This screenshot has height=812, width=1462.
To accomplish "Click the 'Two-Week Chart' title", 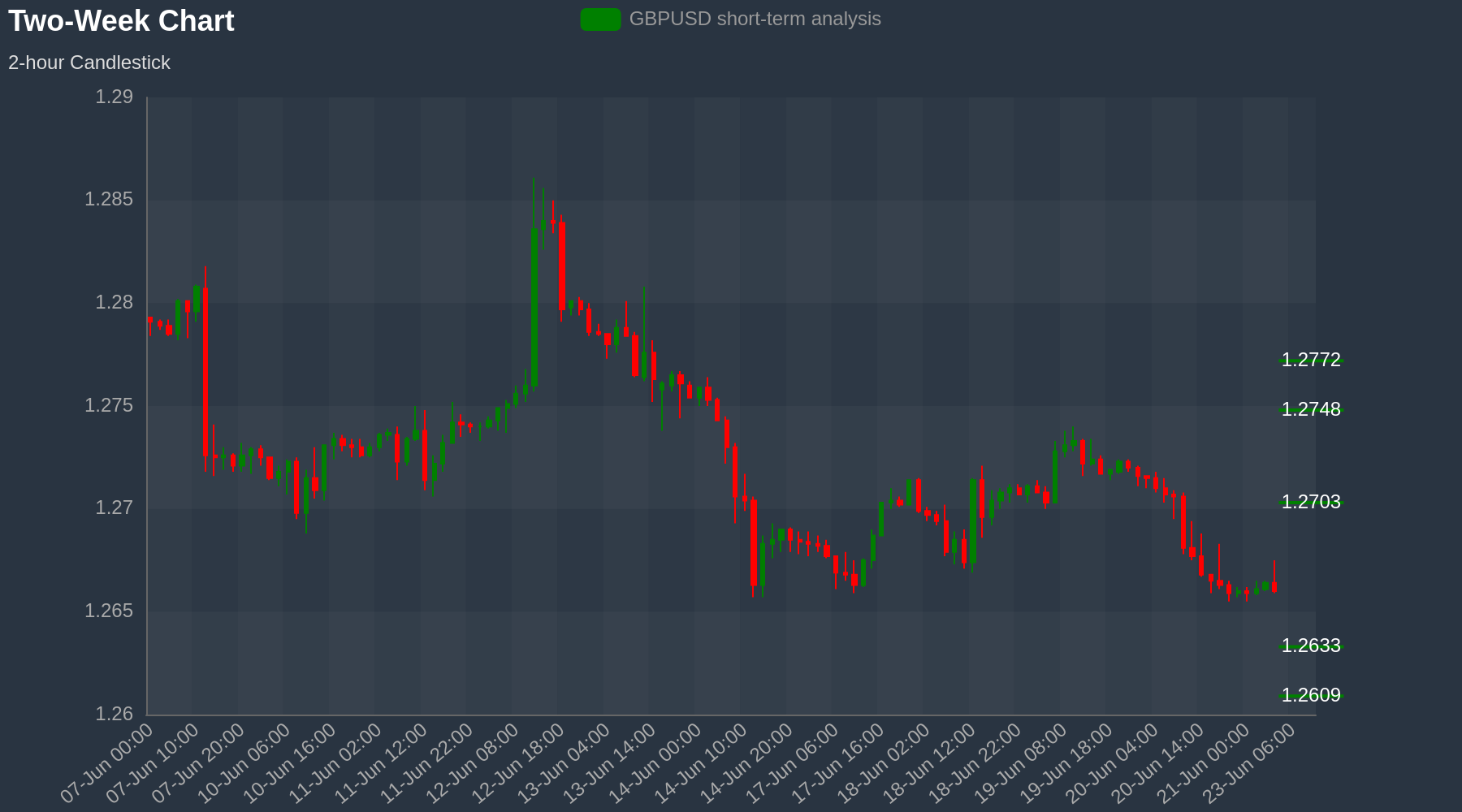I will pyautogui.click(x=121, y=21).
